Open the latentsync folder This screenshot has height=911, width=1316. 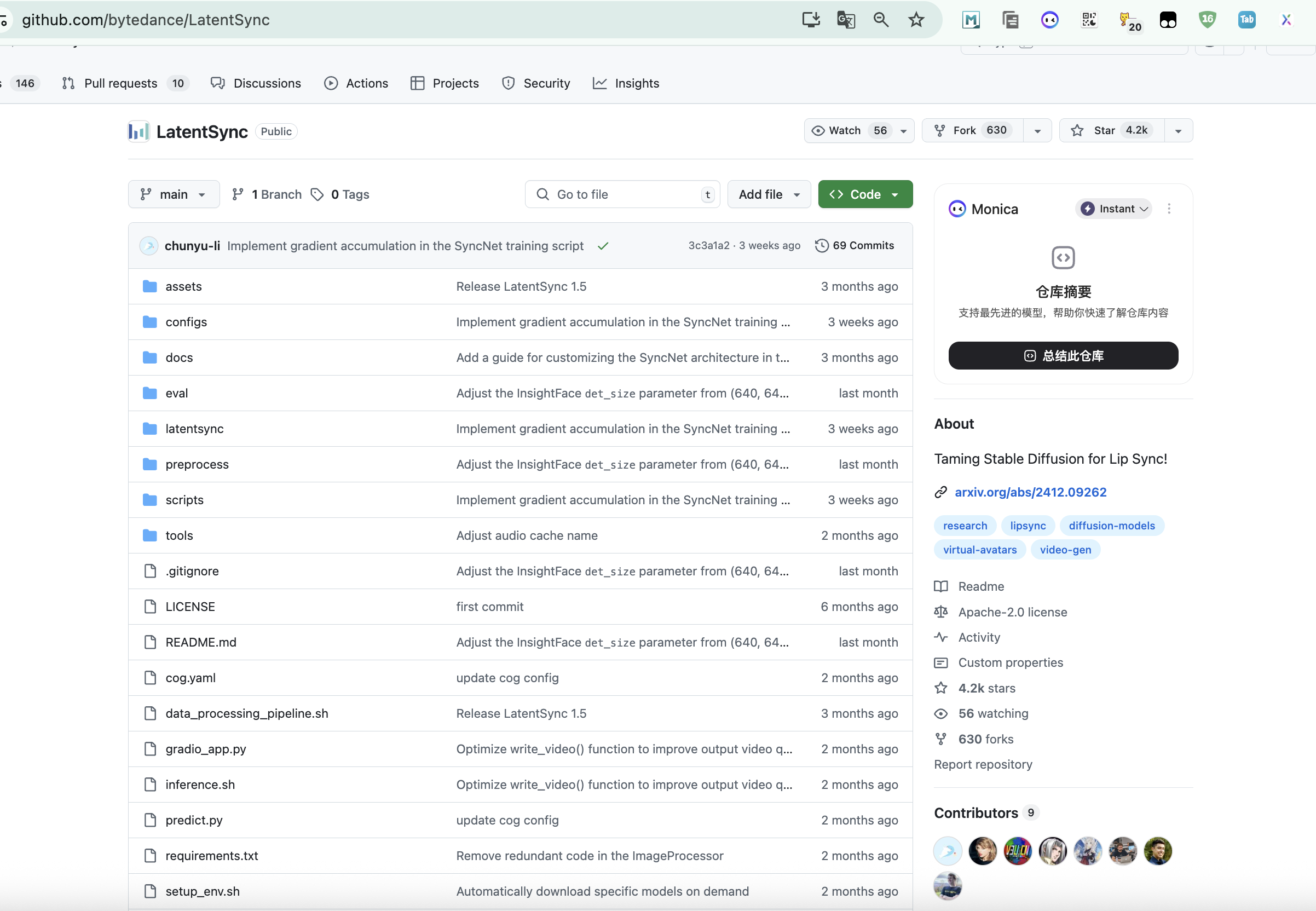(194, 429)
